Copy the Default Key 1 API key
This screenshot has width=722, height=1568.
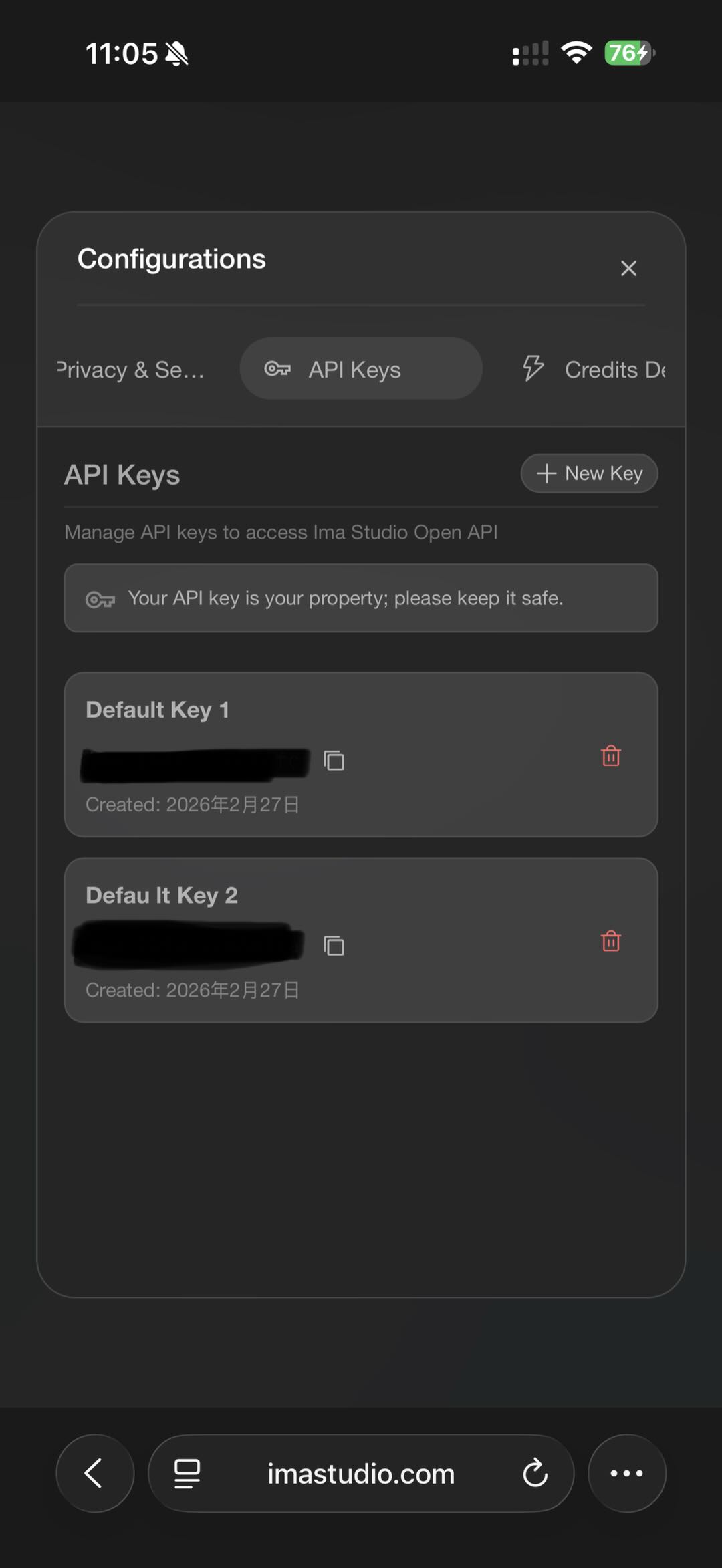pos(334,760)
